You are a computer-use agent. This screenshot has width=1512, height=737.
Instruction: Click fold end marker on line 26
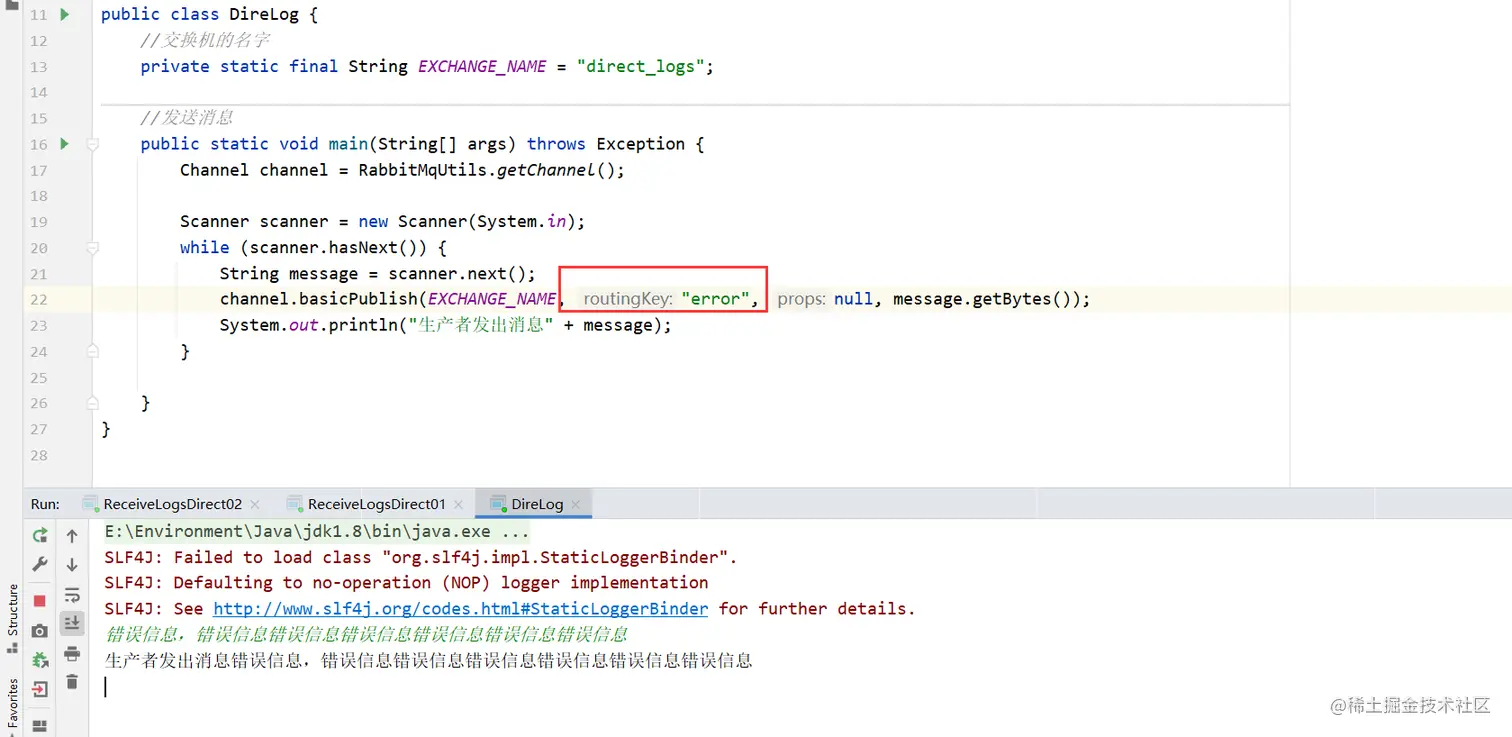[x=92, y=403]
